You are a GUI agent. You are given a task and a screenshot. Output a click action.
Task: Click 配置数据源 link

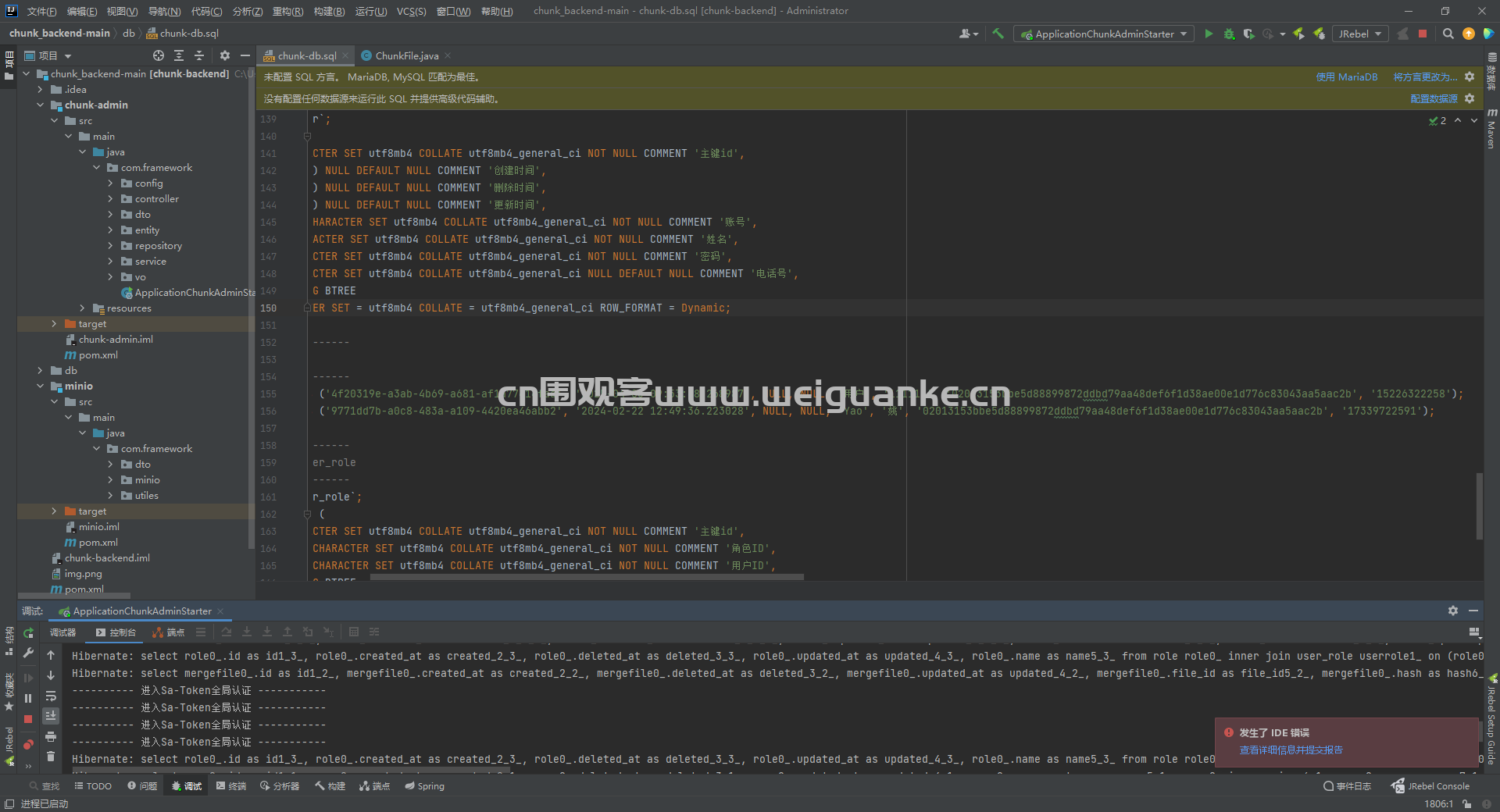tap(1434, 98)
